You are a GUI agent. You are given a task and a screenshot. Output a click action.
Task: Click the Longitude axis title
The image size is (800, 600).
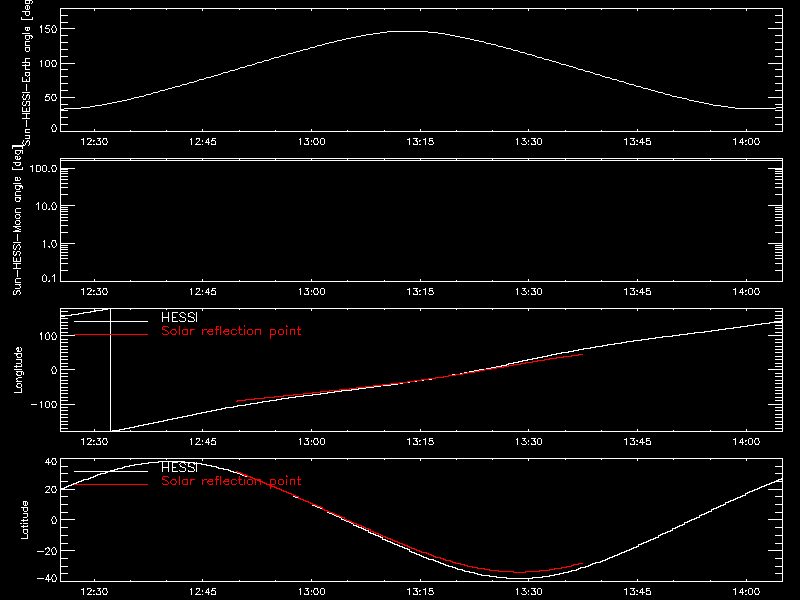click(18, 370)
